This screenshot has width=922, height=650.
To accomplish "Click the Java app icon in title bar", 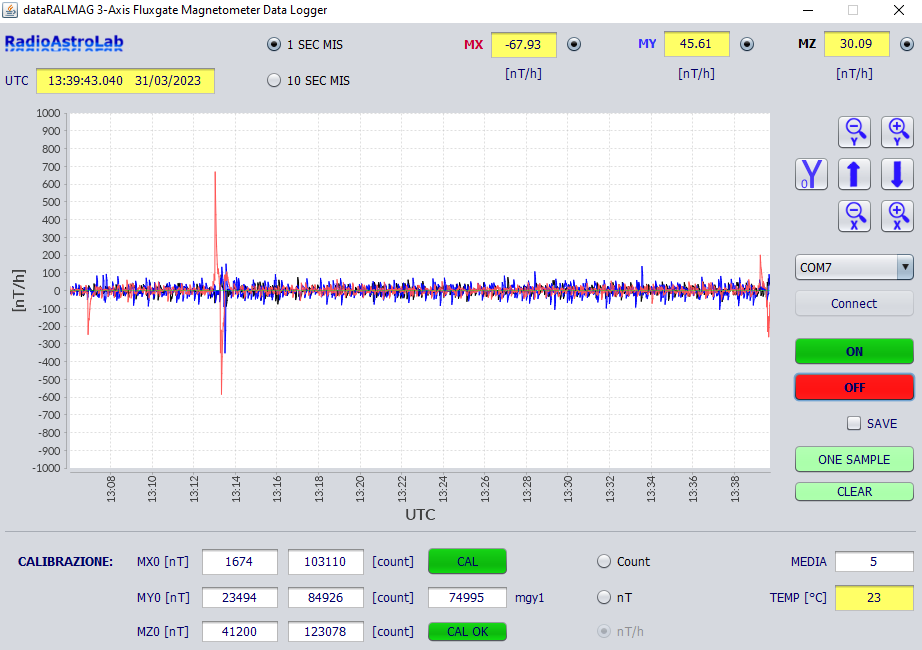I will (x=10, y=10).
